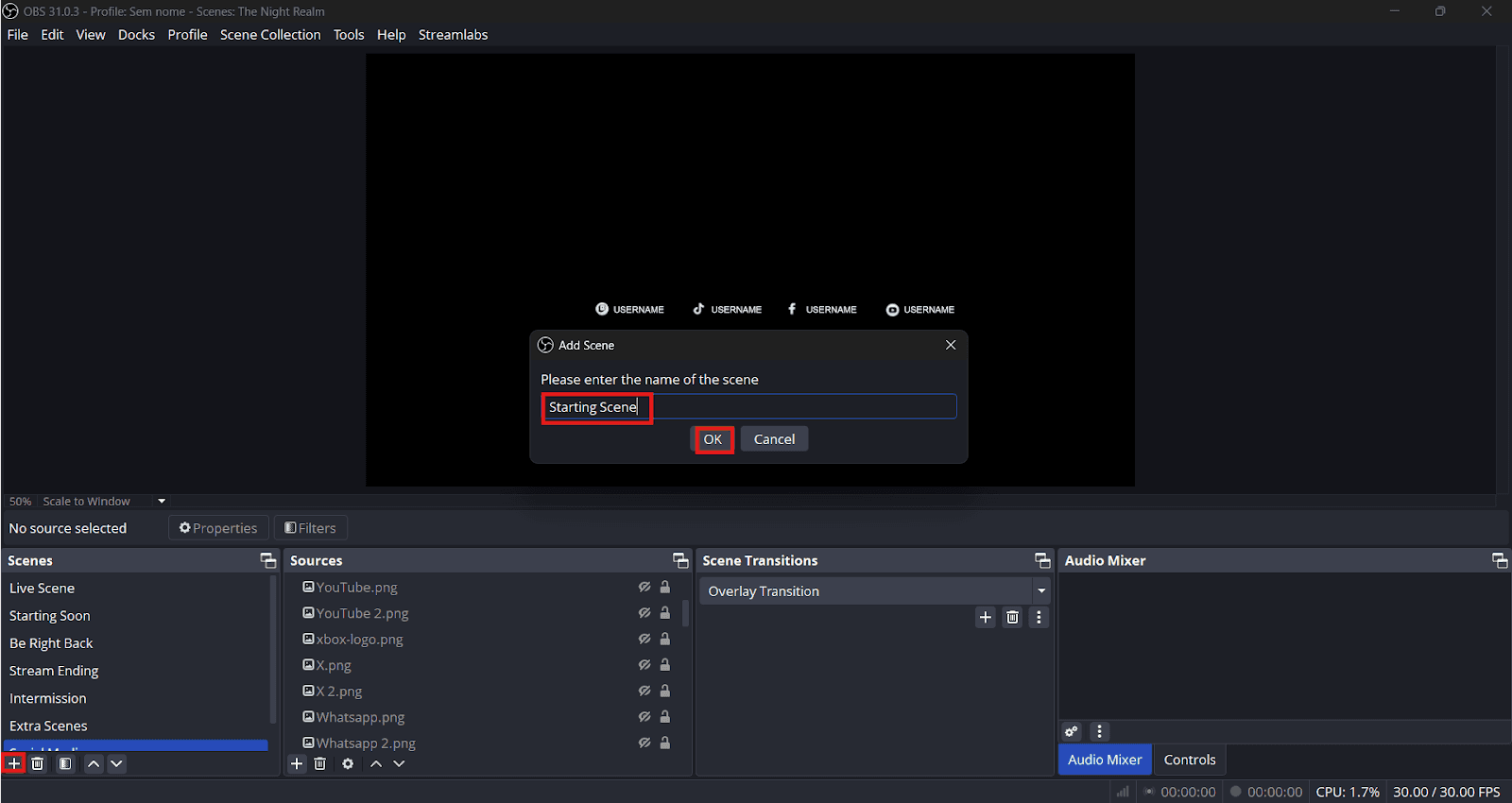Click the Sources list scrollbar
The width and height of the screenshot is (1512, 803).
pyautogui.click(x=686, y=614)
